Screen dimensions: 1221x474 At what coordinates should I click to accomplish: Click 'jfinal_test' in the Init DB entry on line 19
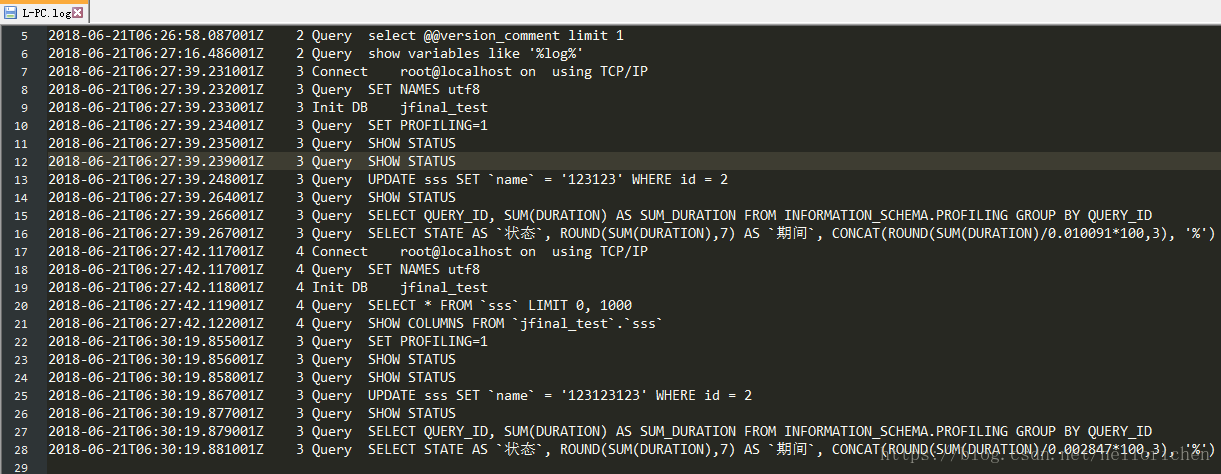click(x=444, y=287)
